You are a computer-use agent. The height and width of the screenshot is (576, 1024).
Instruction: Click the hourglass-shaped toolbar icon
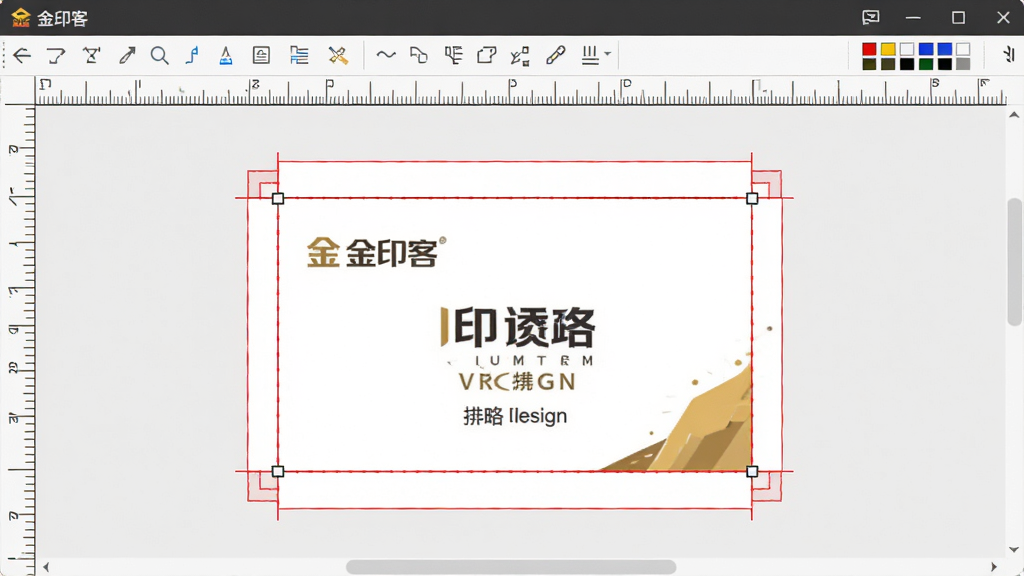(x=91, y=56)
